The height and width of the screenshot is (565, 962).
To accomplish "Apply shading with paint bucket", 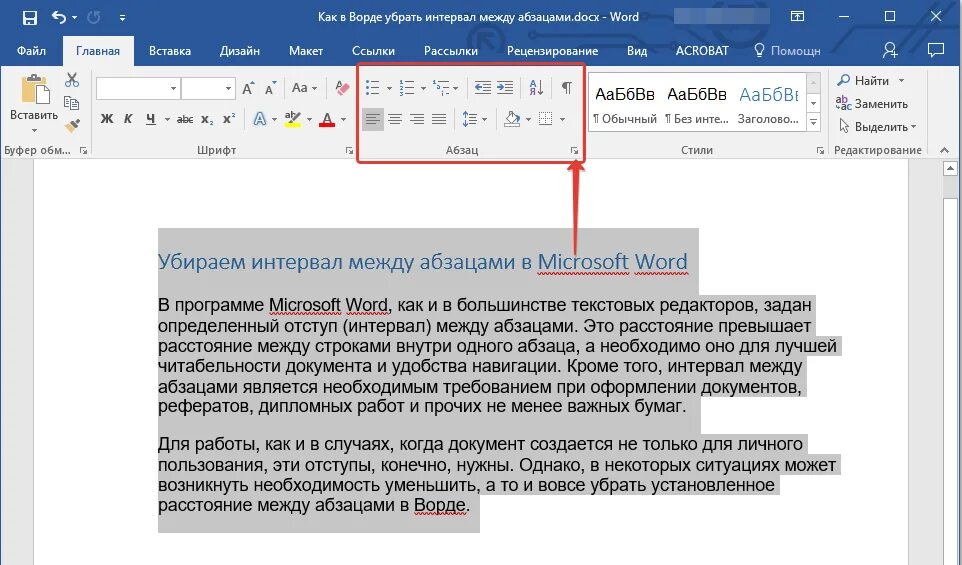I will click(512, 119).
